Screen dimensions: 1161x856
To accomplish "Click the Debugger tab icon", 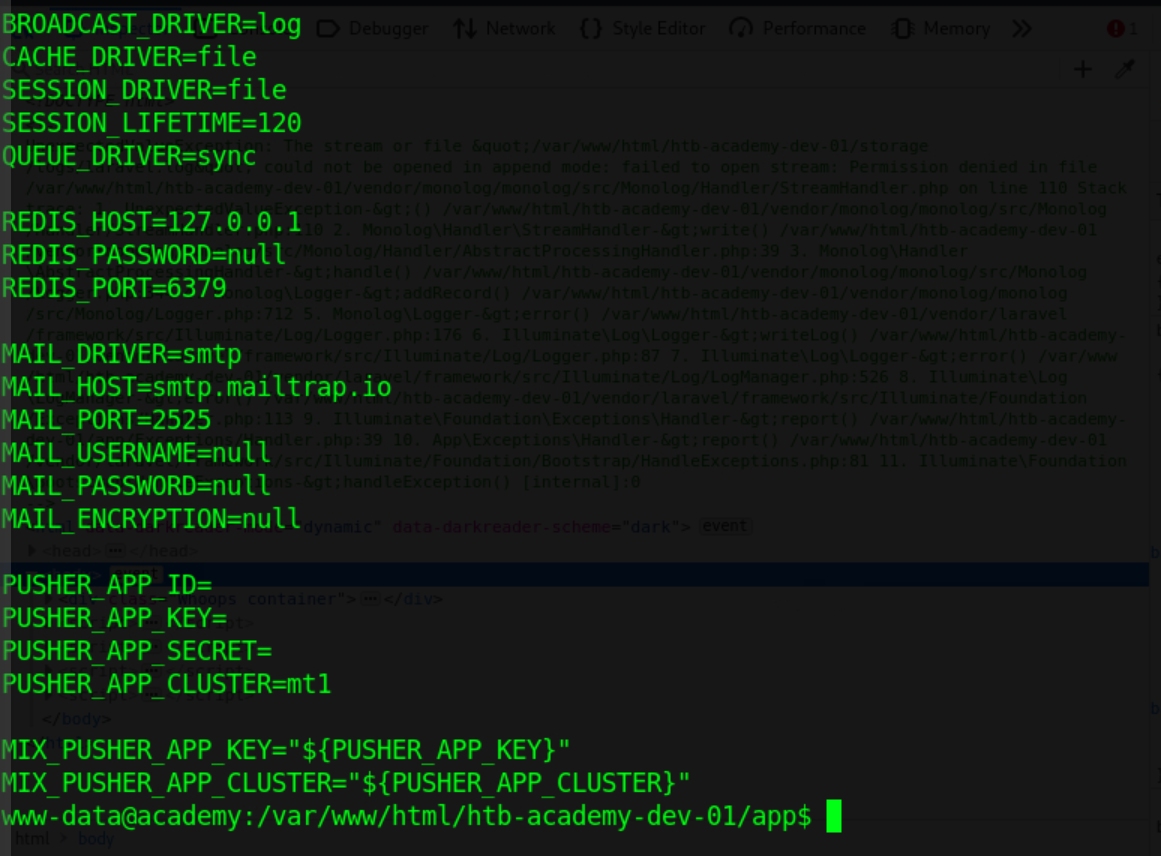I will point(328,29).
